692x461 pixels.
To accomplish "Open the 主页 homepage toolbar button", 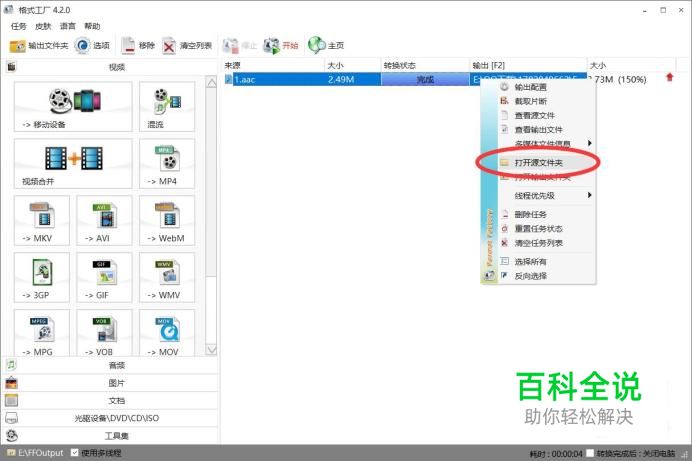I will point(326,45).
